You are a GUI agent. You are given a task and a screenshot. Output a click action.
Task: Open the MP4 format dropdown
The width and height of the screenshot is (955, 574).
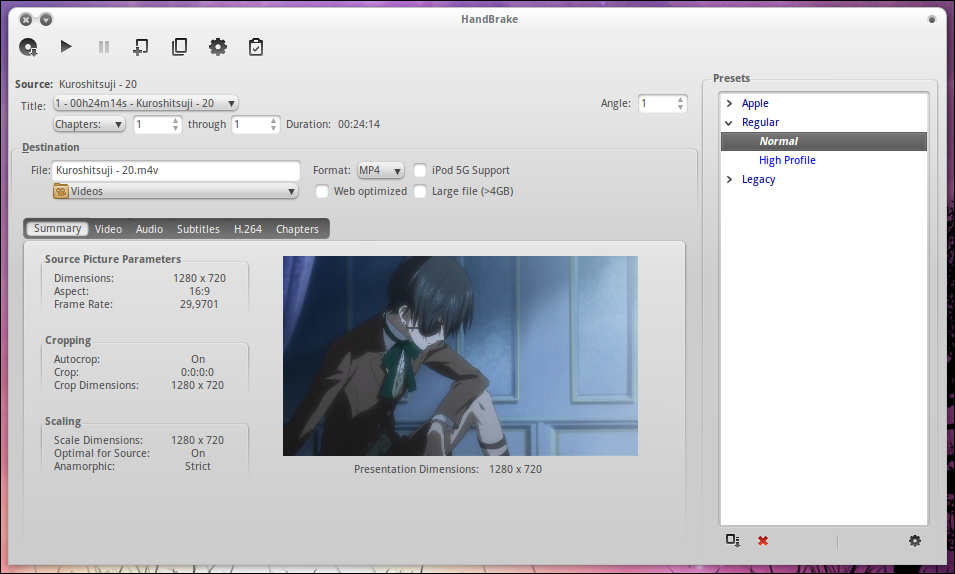381,171
